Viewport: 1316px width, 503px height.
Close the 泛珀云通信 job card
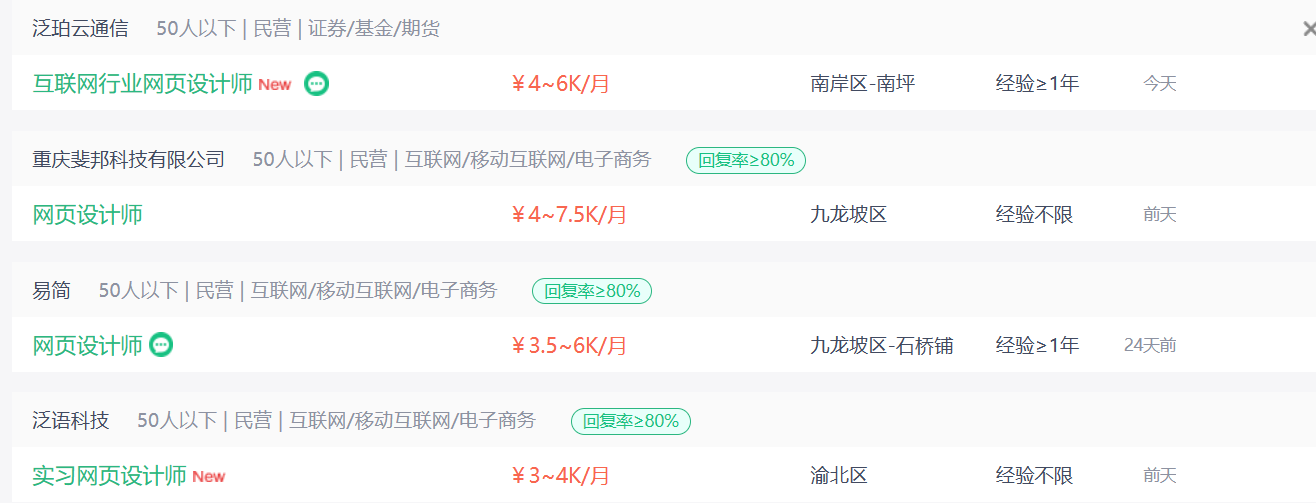1309,30
